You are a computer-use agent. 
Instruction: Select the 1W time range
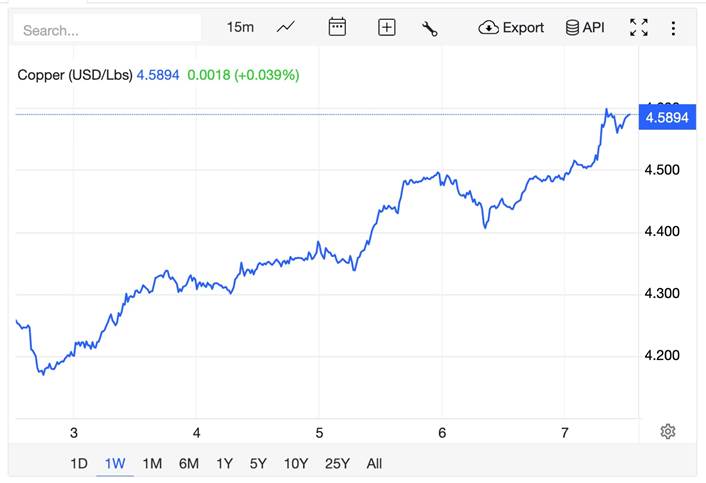115,463
